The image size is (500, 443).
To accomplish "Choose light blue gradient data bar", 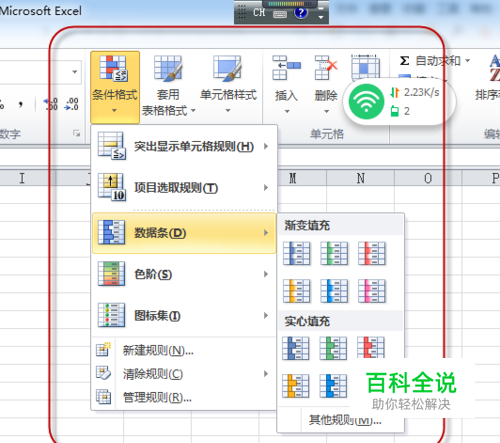I will point(334,291).
